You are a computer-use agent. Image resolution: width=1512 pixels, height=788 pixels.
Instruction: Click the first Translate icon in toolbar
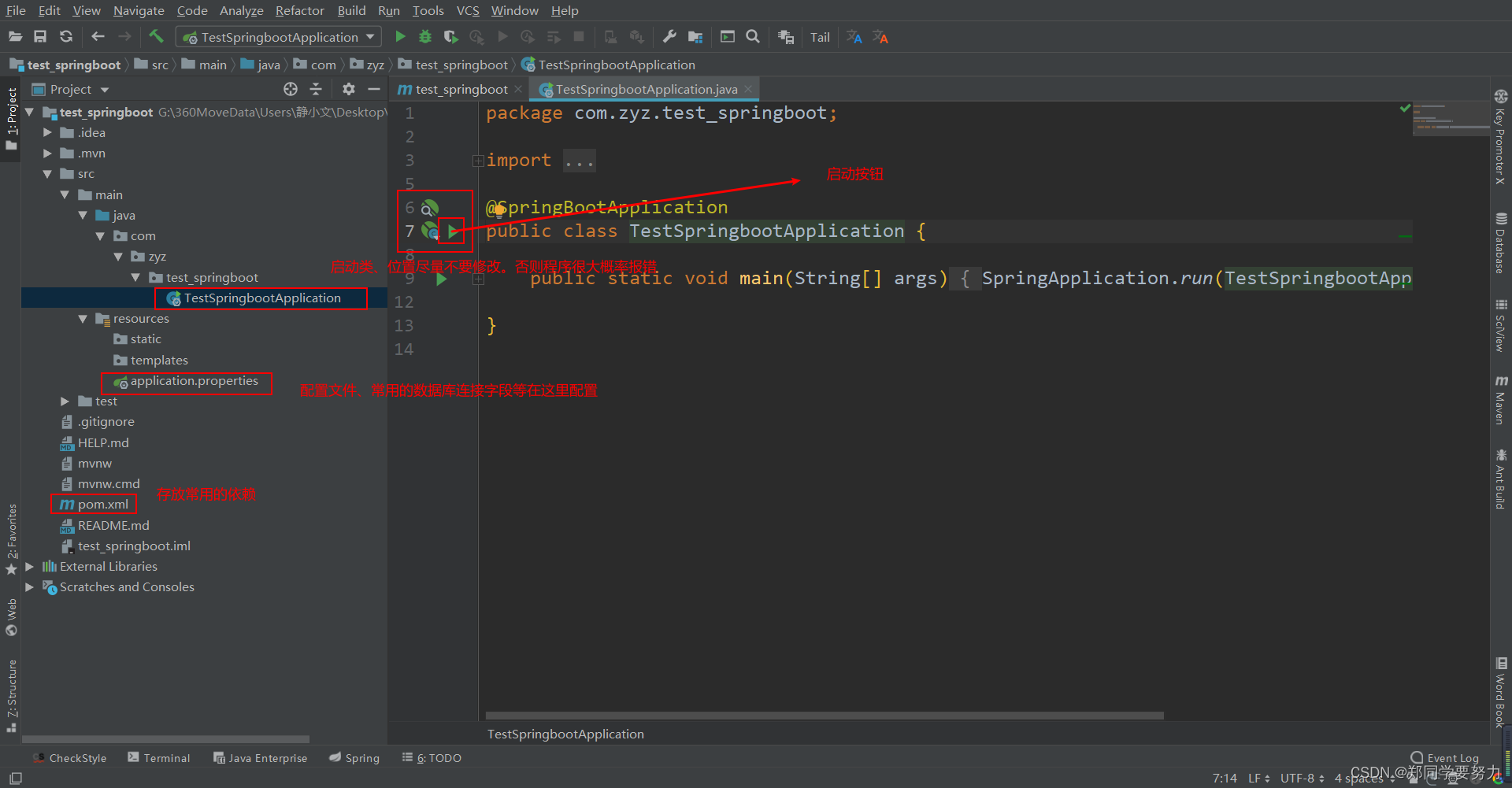pos(854,37)
